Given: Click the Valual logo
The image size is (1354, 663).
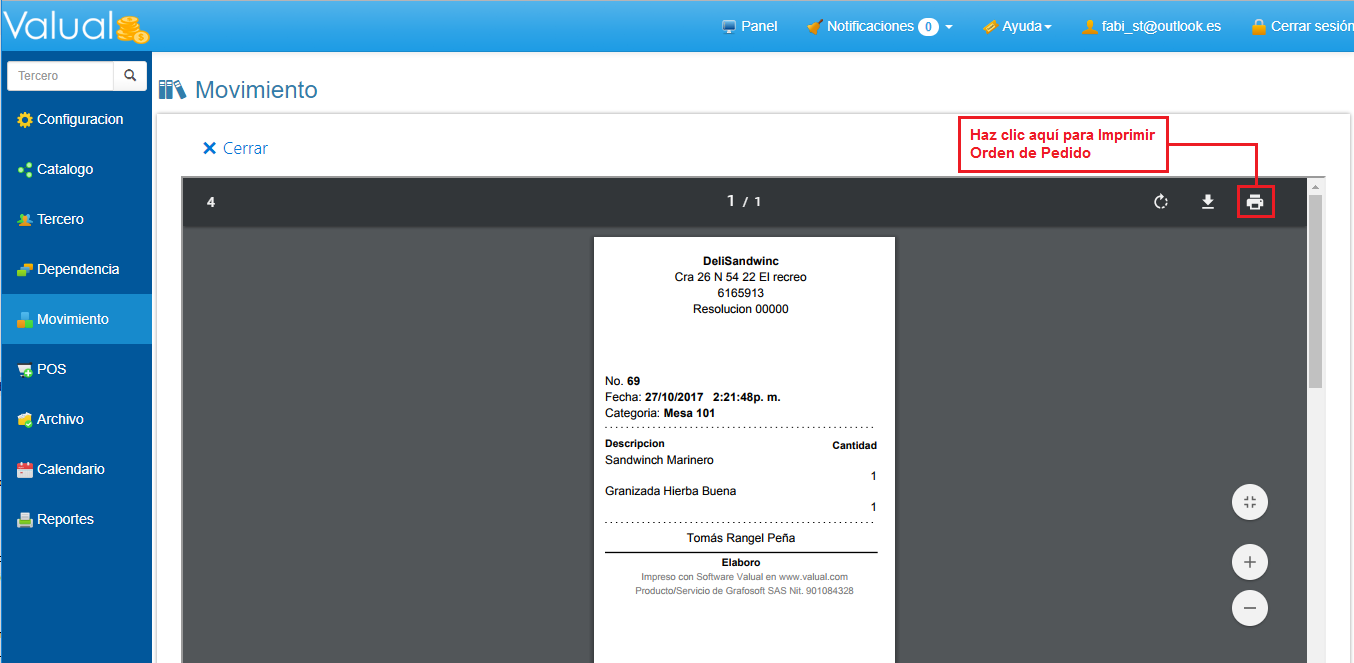Looking at the screenshot, I should click(x=76, y=26).
